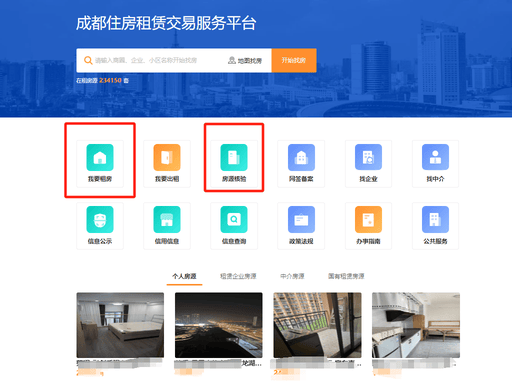Open the balcony railing listing photo

317,325
